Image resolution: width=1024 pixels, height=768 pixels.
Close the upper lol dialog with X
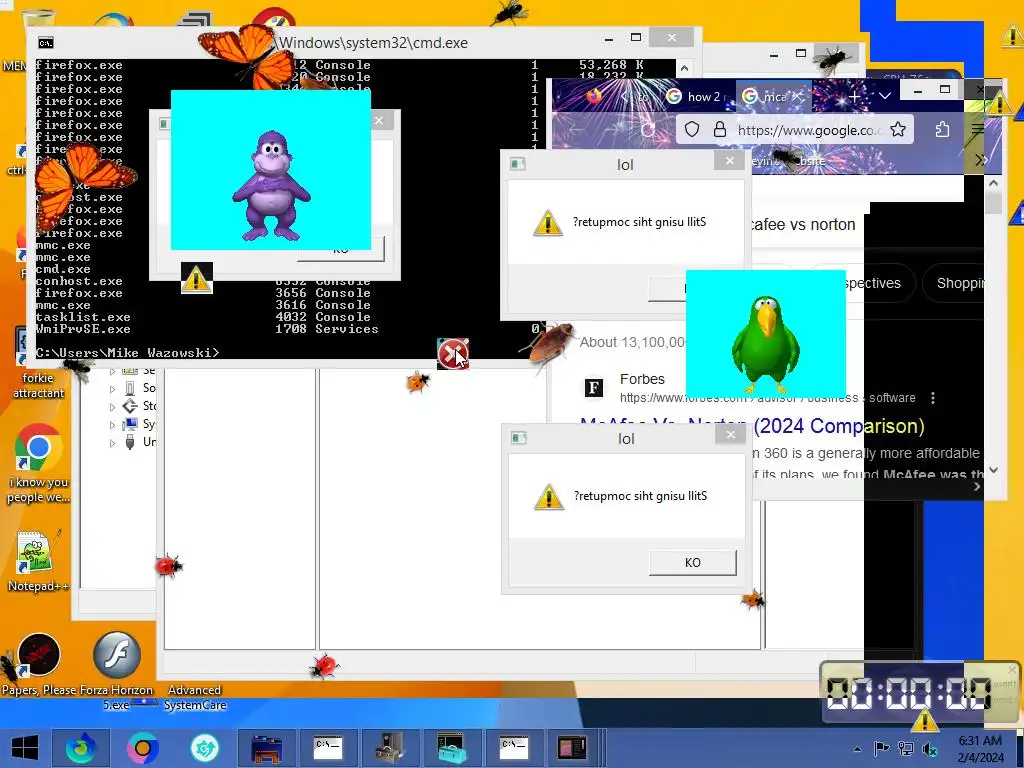tap(729, 160)
